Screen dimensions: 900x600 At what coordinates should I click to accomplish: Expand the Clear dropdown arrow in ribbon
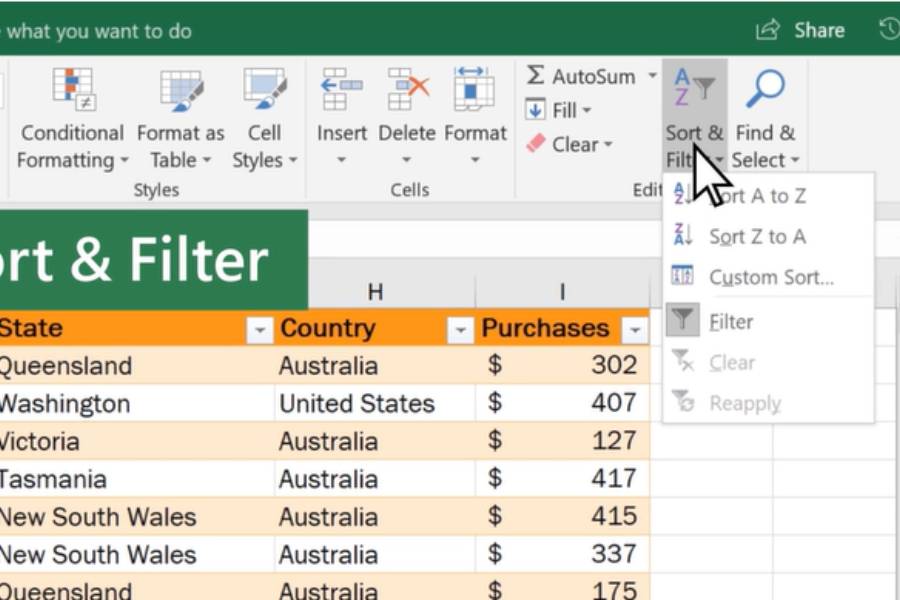[x=608, y=144]
